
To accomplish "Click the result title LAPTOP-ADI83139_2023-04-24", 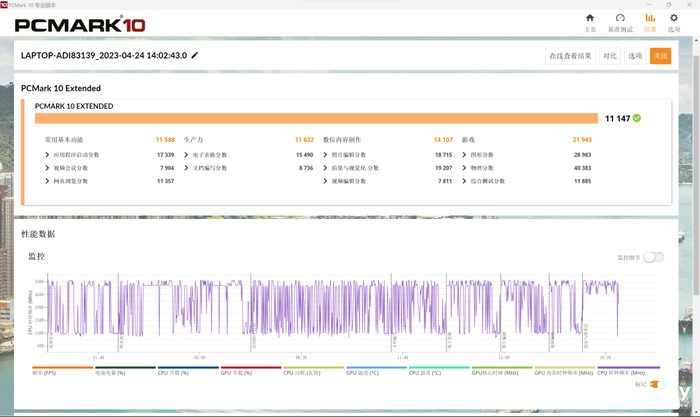I will [104, 55].
